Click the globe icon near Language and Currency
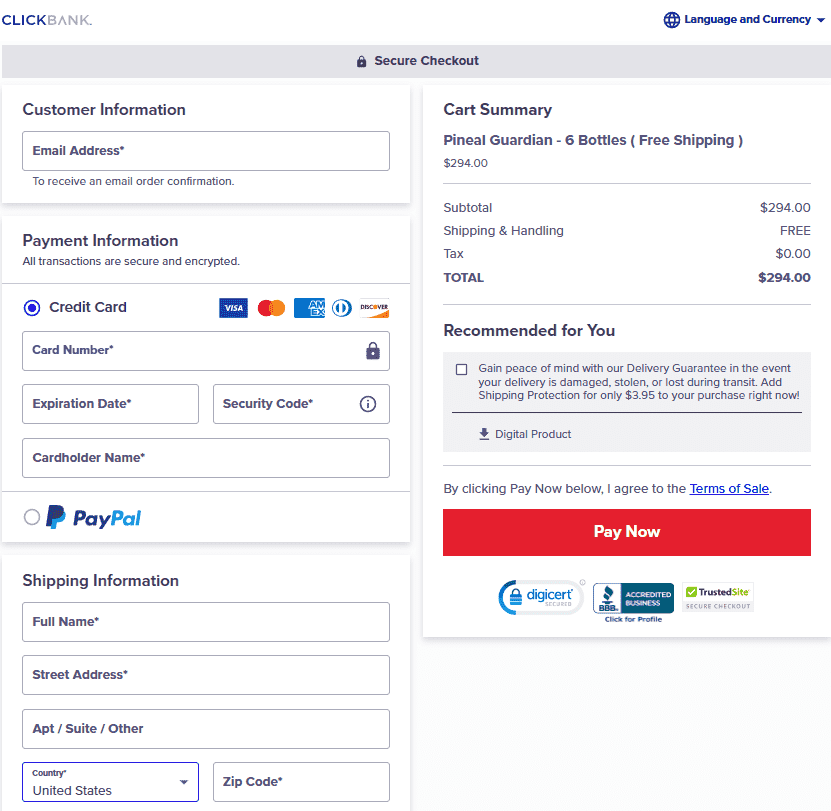This screenshot has width=831, height=811. (670, 19)
